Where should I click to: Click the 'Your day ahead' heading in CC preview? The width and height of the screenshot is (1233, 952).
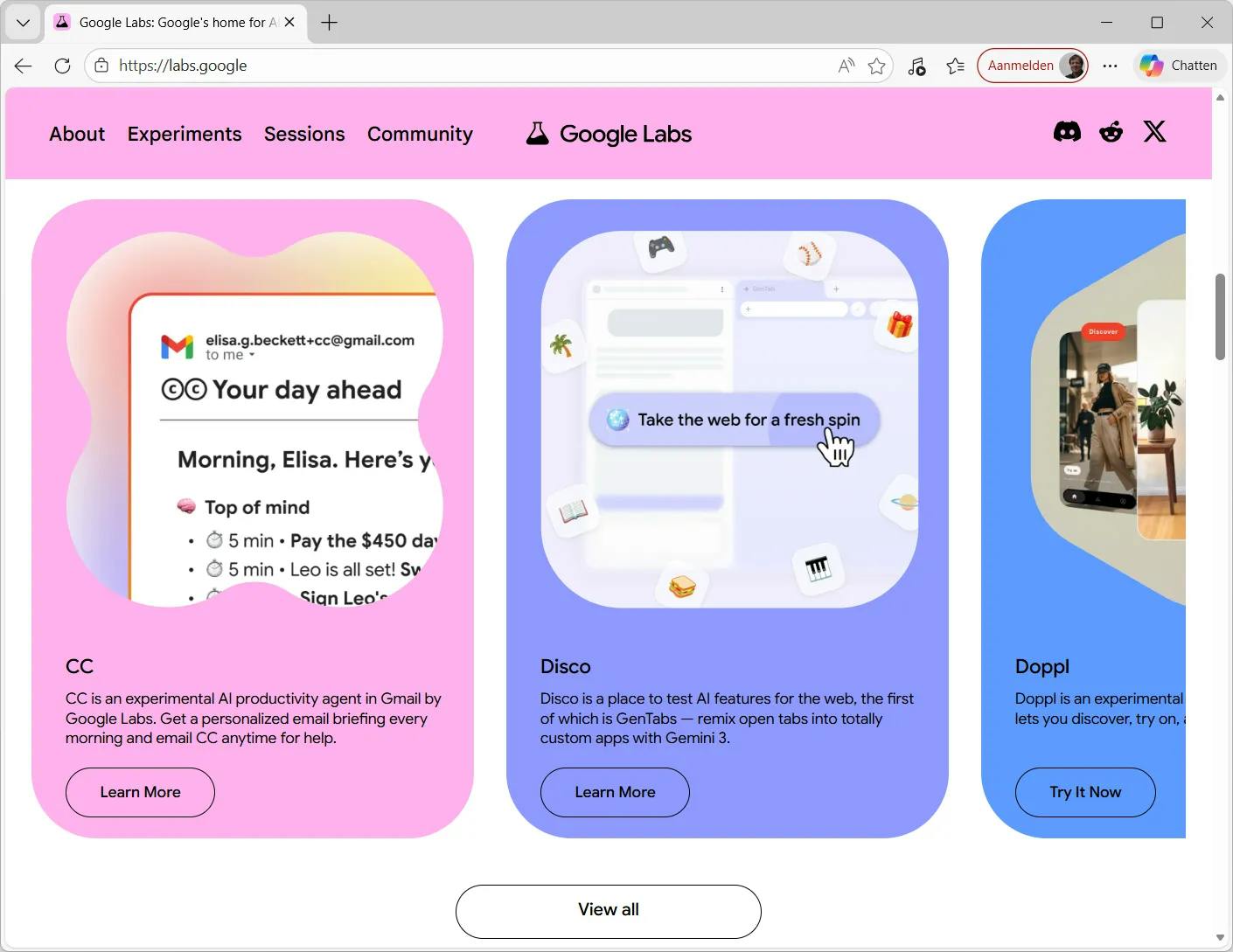pos(282,390)
